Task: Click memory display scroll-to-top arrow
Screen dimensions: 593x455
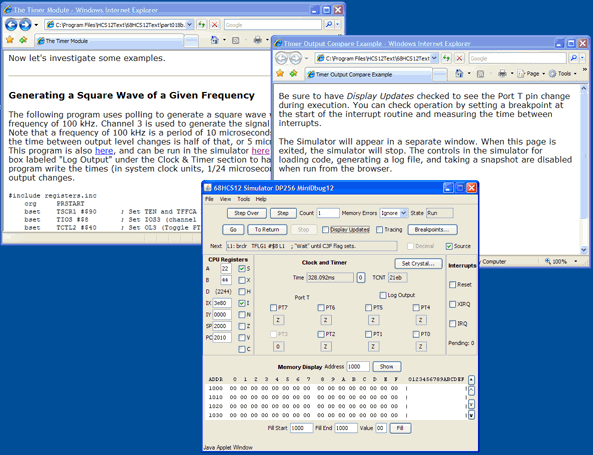Action: click(x=472, y=380)
